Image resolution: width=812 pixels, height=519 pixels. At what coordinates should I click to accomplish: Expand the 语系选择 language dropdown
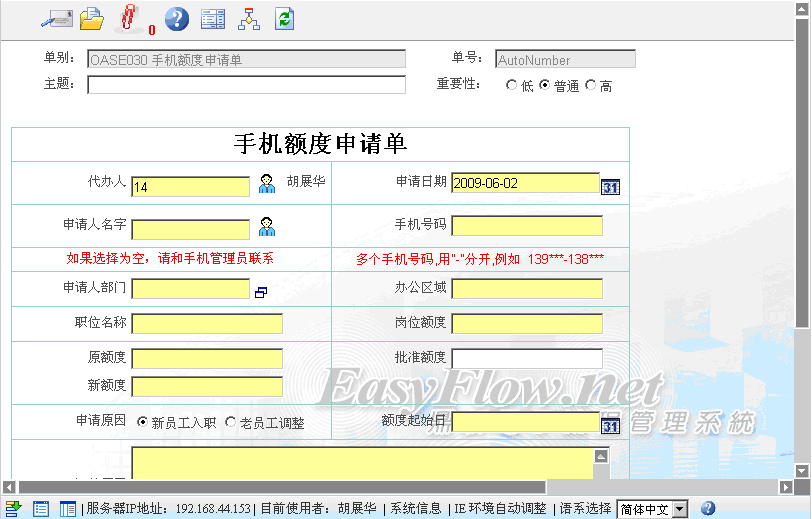(x=680, y=509)
